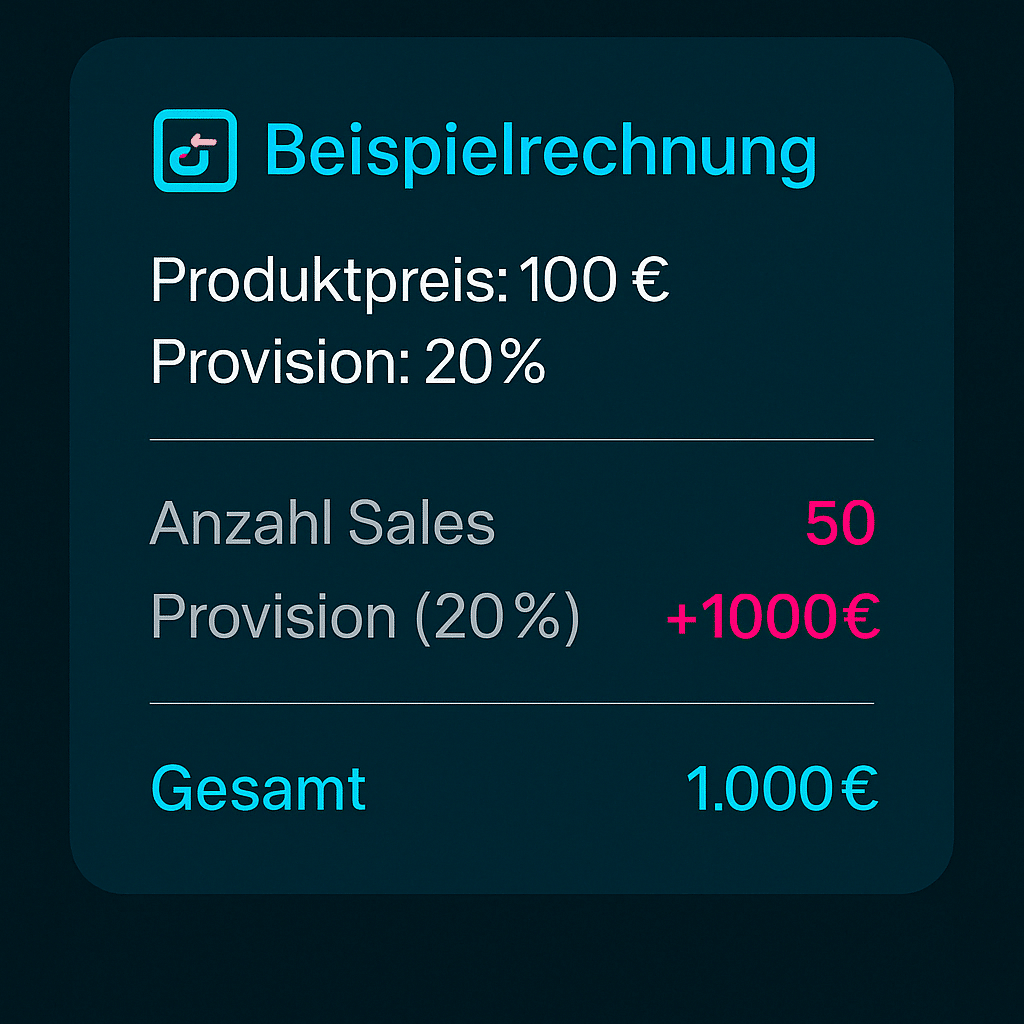Viewport: 1024px width, 1024px height.
Task: Click the euro sign after pink 1000
Action: [859, 619]
